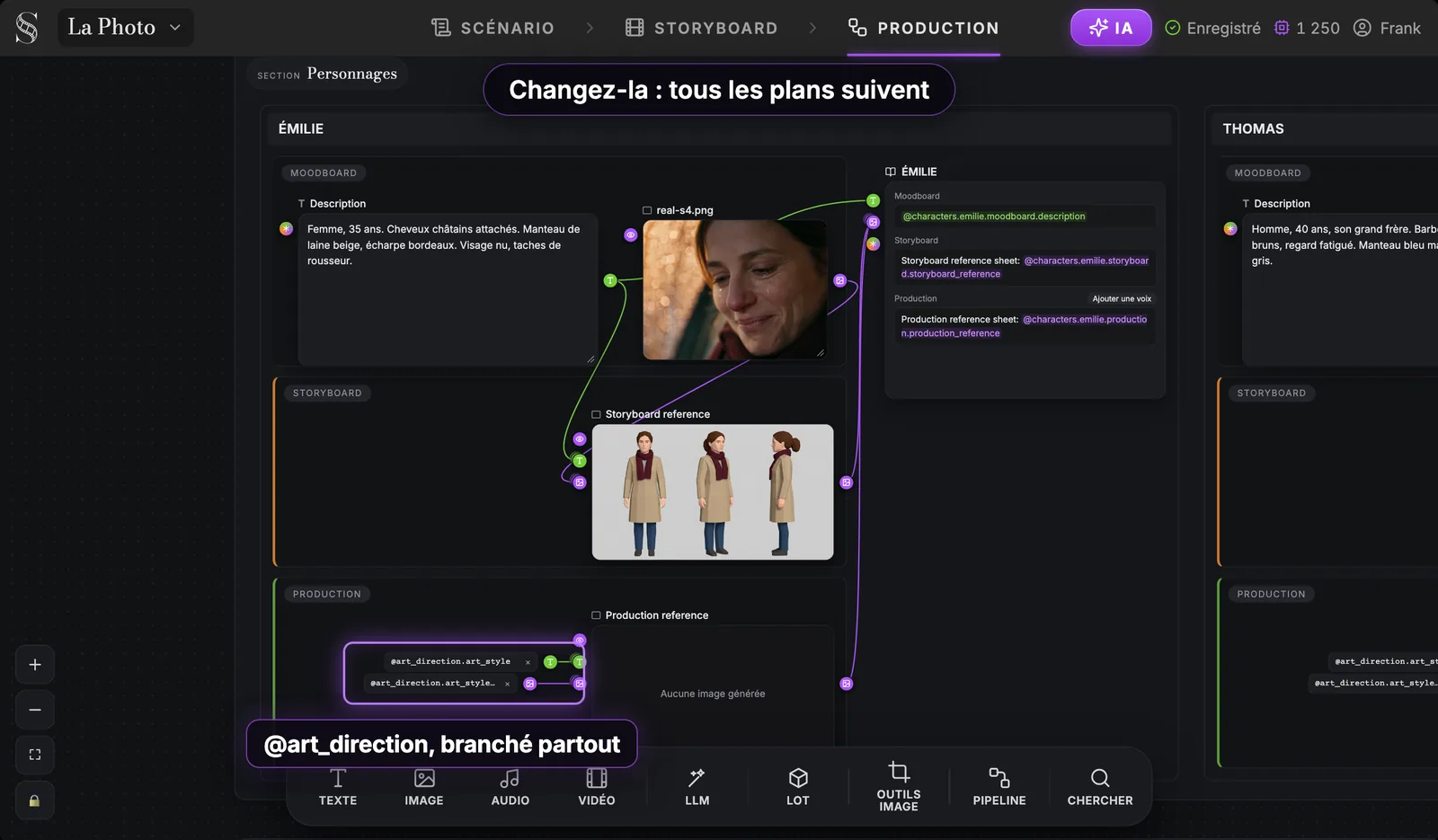The image size is (1438, 840).
Task: Select the VIDÉO node tool
Action: [x=597, y=788]
